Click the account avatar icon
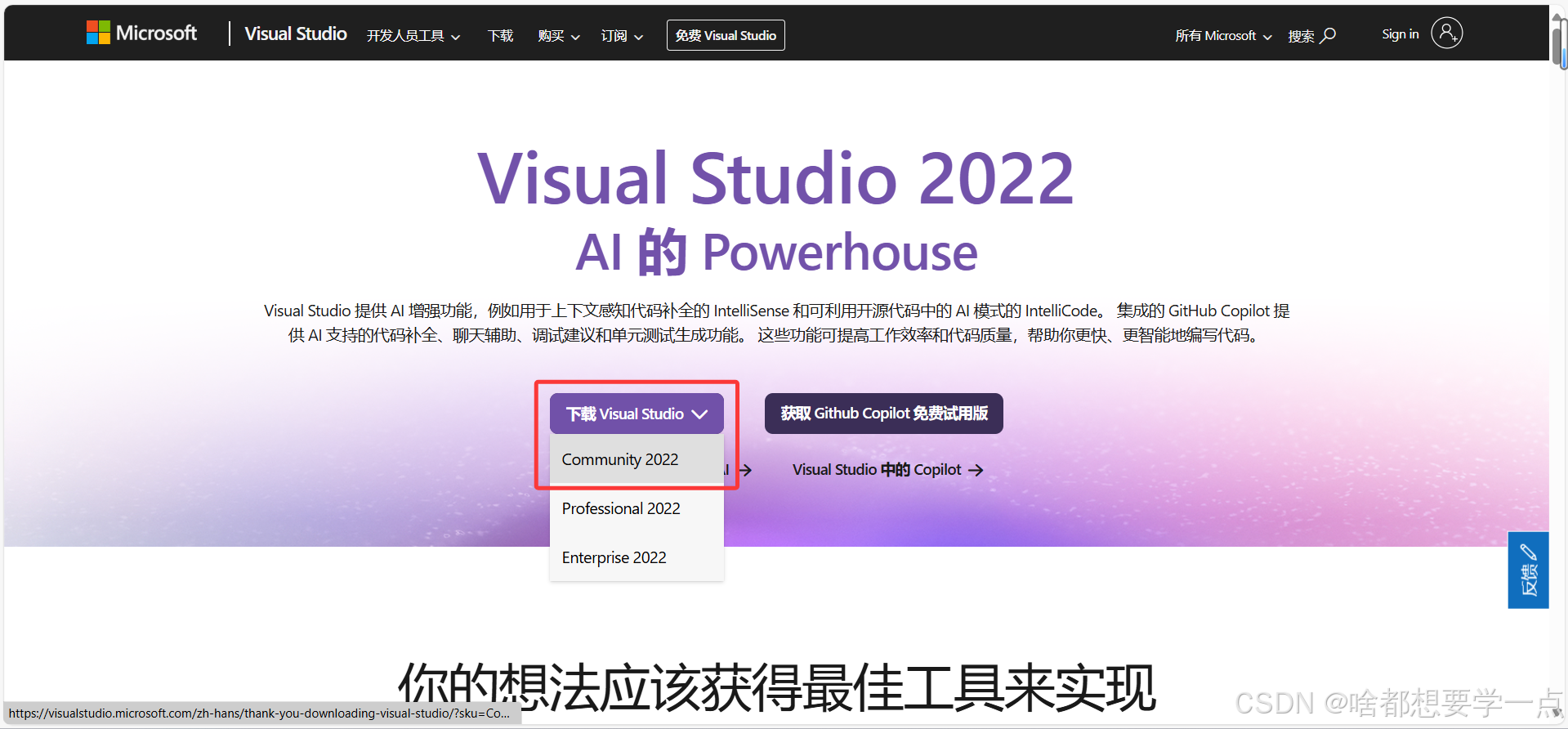1568x729 pixels. click(x=1446, y=33)
